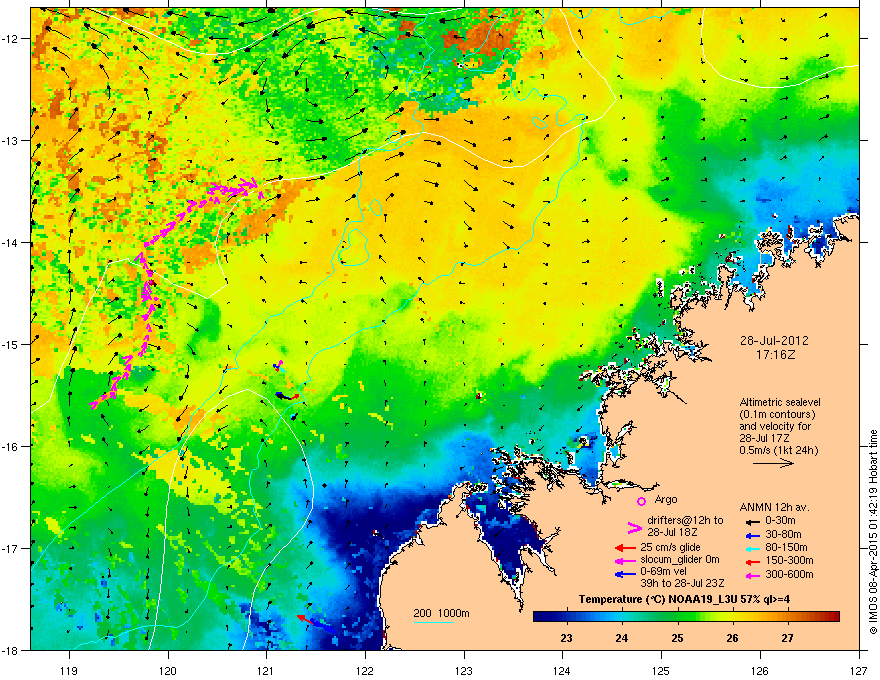Click the 'slocum_glider 0m' legend label

click(x=680, y=560)
